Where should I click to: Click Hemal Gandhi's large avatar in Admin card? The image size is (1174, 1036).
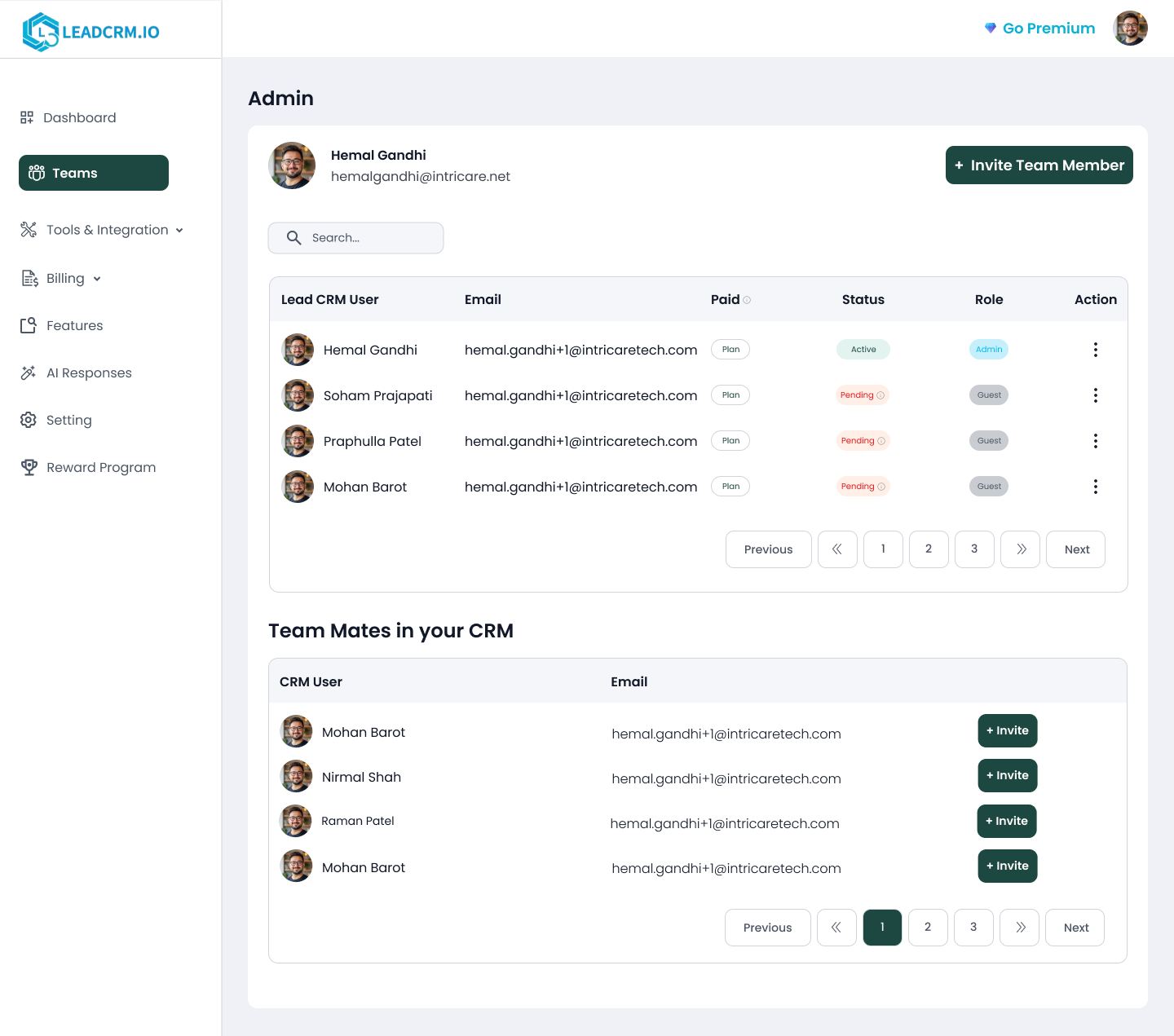pyautogui.click(x=292, y=165)
